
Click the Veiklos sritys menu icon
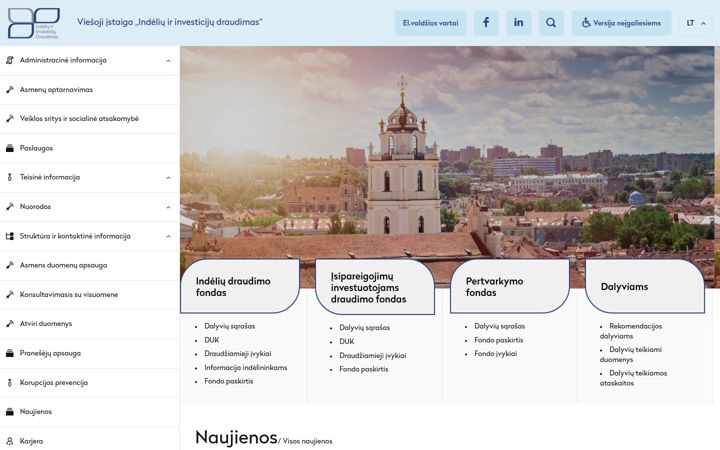coord(10,118)
